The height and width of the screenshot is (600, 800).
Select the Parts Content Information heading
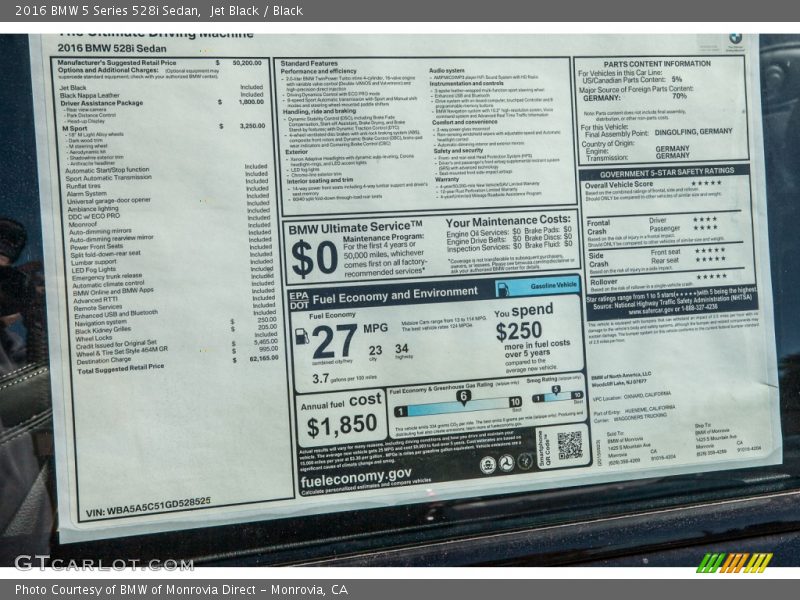tap(659, 64)
